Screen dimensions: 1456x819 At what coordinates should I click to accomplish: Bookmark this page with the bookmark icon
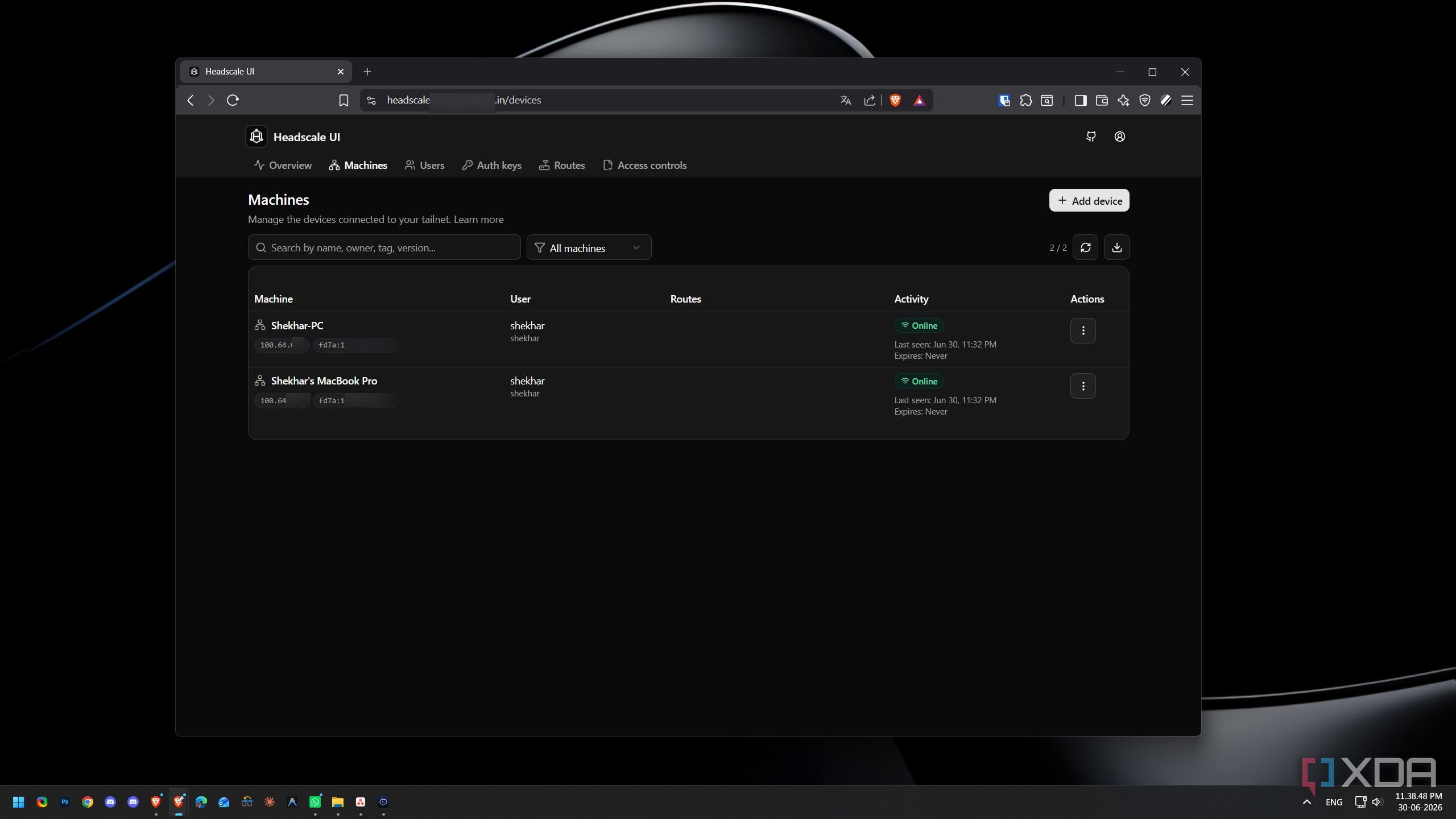coord(343,101)
